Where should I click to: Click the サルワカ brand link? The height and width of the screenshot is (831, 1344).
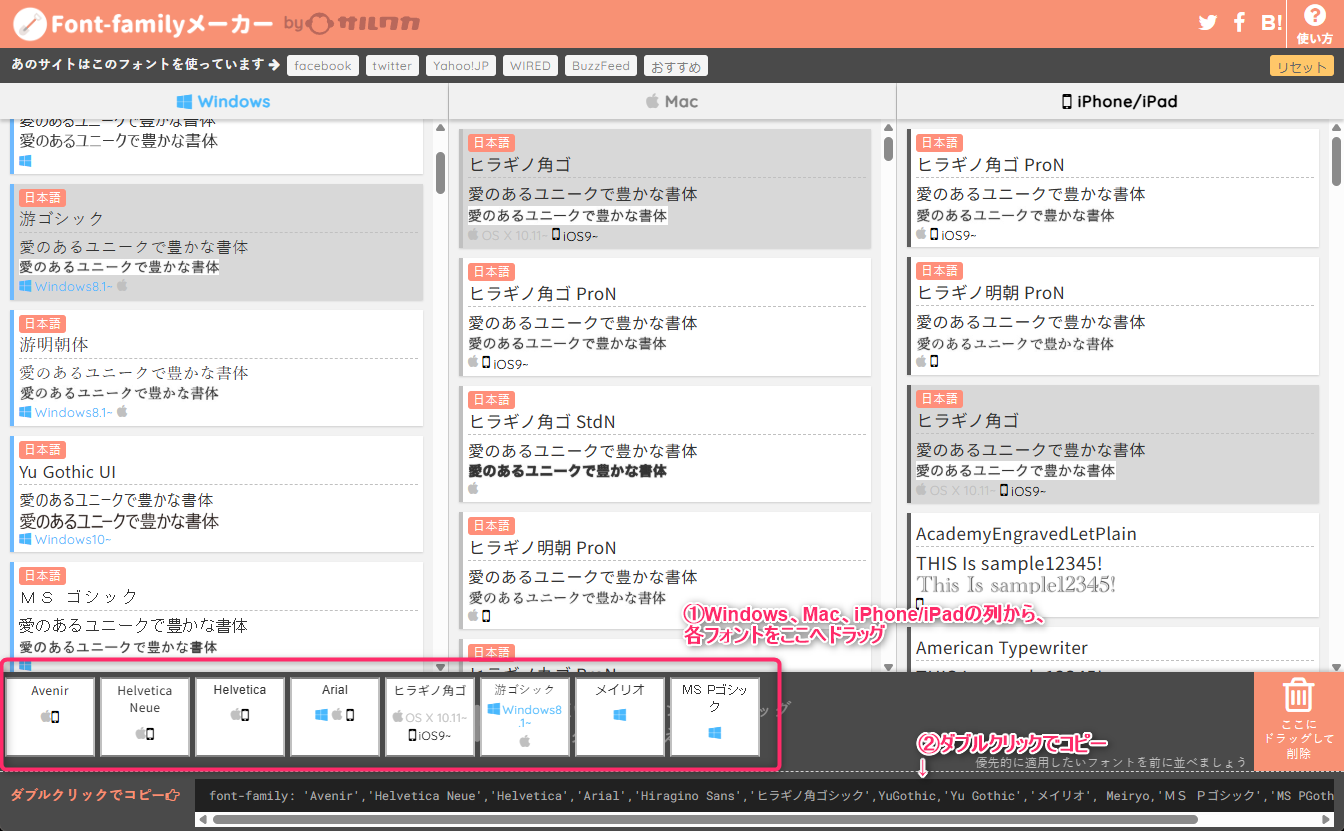(x=348, y=24)
